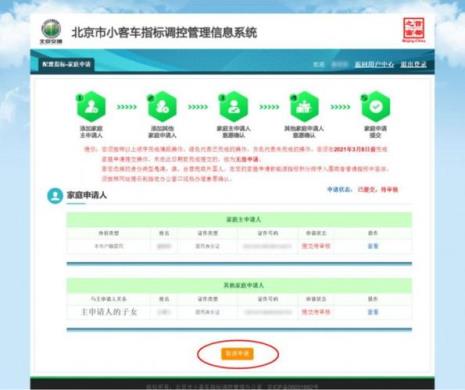465x390 pixels.
Task: Click the 添加家庭主申请人 step label
Action: point(91,132)
